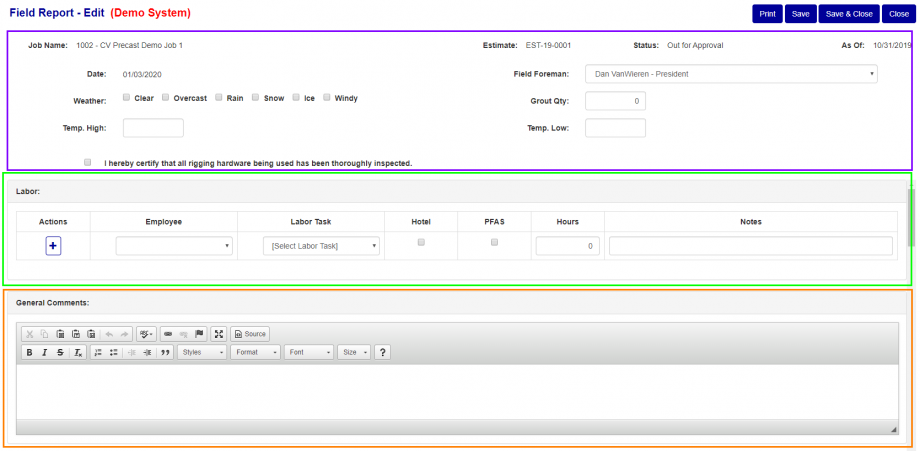Click the Redo arrow in the editor
The image size is (920, 451).
point(124,334)
